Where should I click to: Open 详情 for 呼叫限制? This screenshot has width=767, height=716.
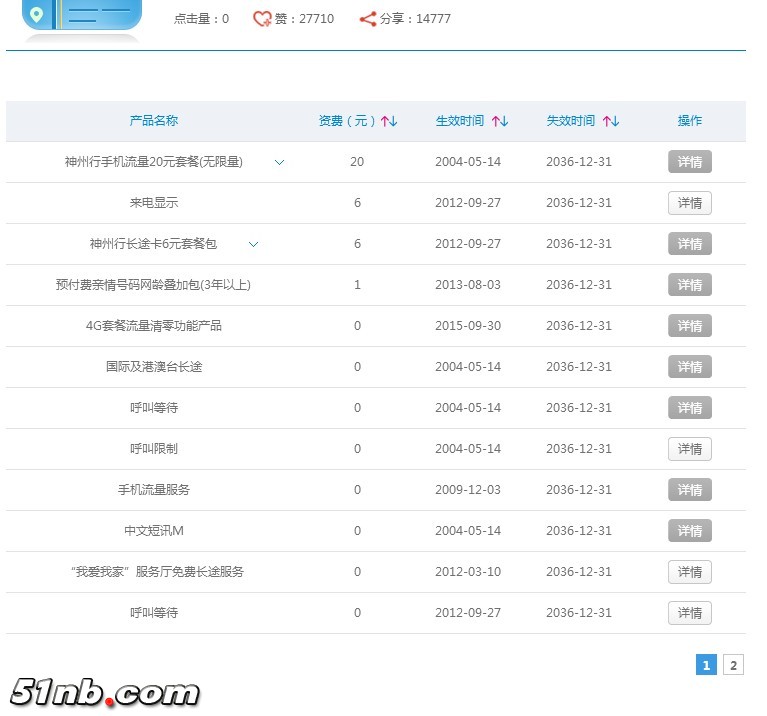(x=690, y=449)
